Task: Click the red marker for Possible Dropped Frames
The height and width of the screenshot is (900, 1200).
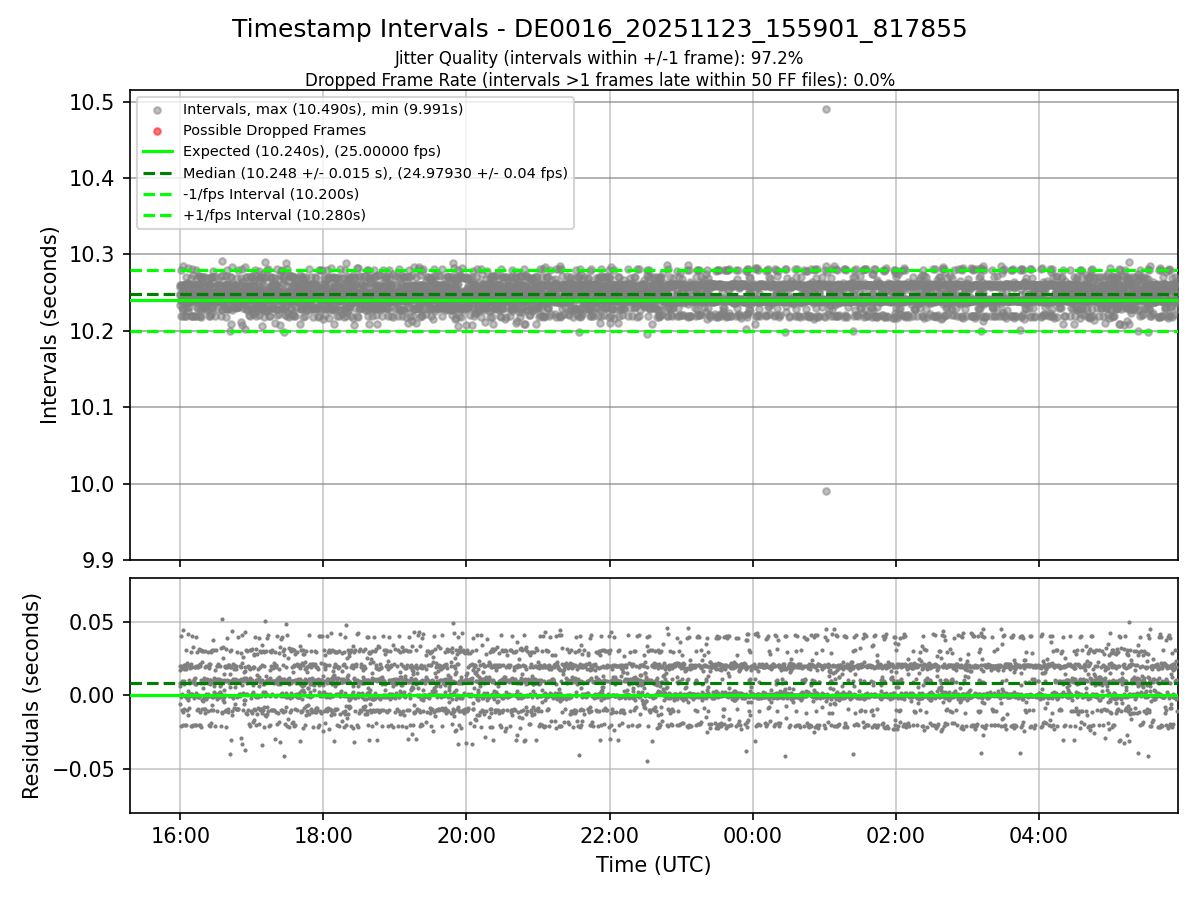Action: (157, 131)
